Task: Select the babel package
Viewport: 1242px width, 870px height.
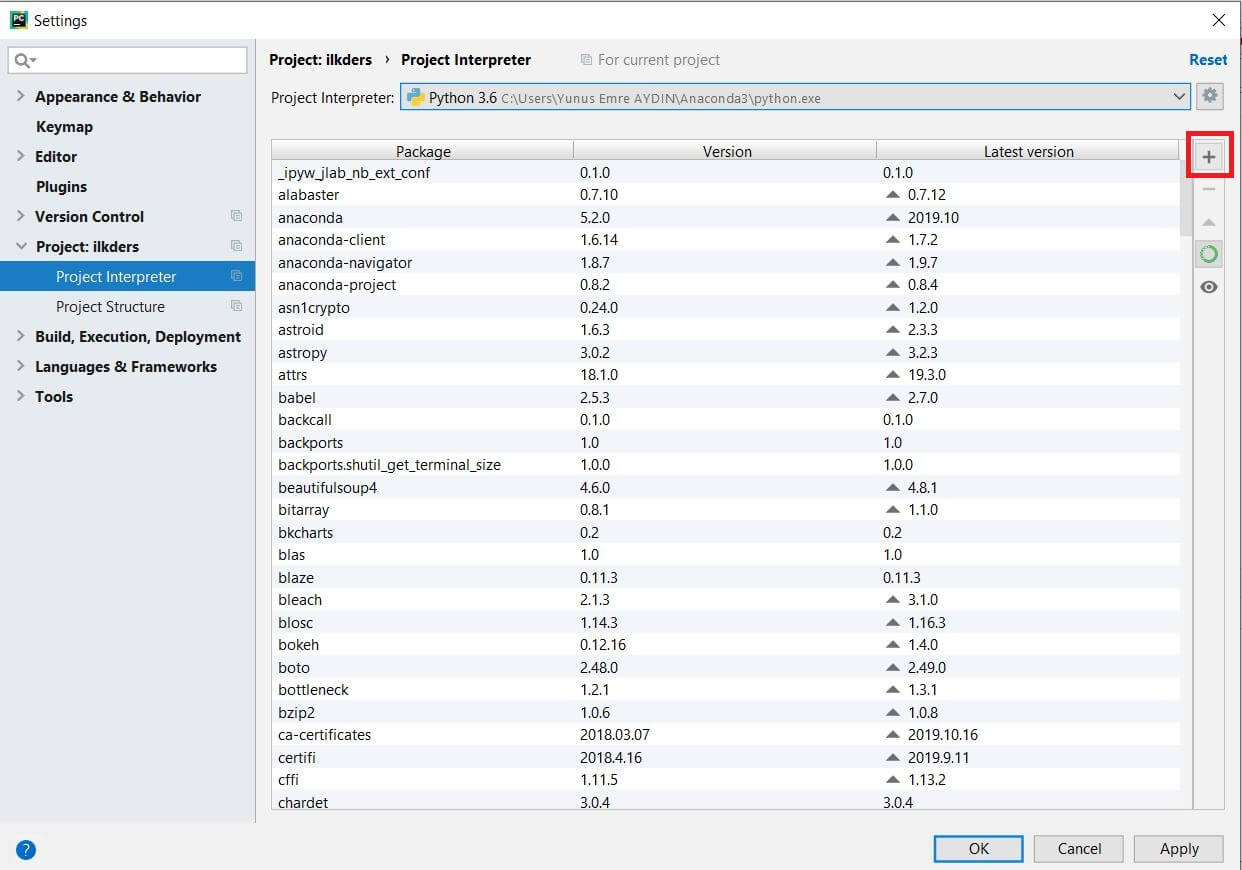Action: [x=726, y=397]
